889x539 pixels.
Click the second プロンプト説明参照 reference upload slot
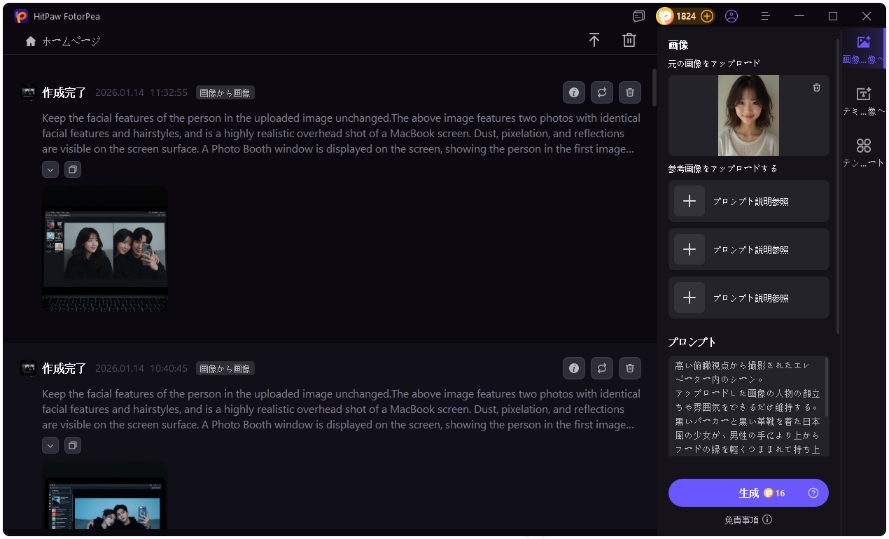[x=748, y=249]
